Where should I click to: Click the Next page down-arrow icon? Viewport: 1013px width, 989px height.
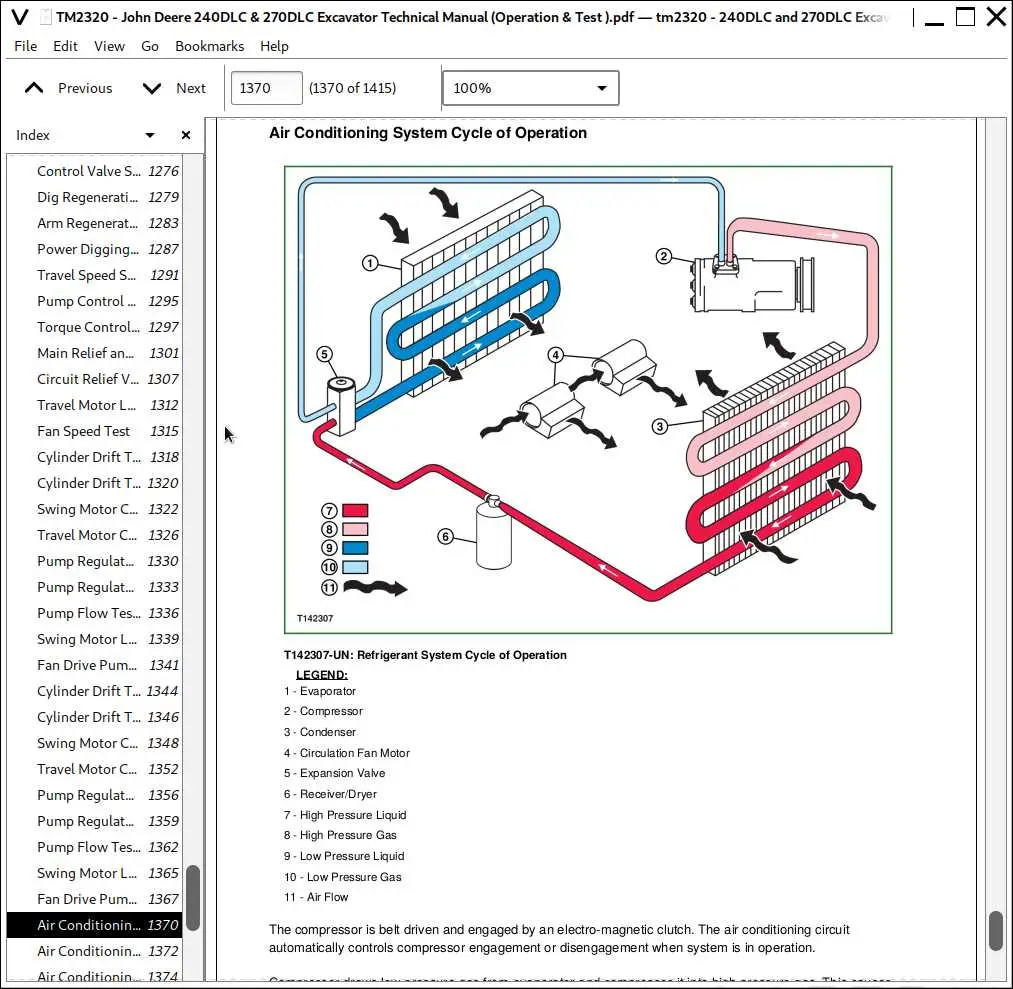pos(152,88)
